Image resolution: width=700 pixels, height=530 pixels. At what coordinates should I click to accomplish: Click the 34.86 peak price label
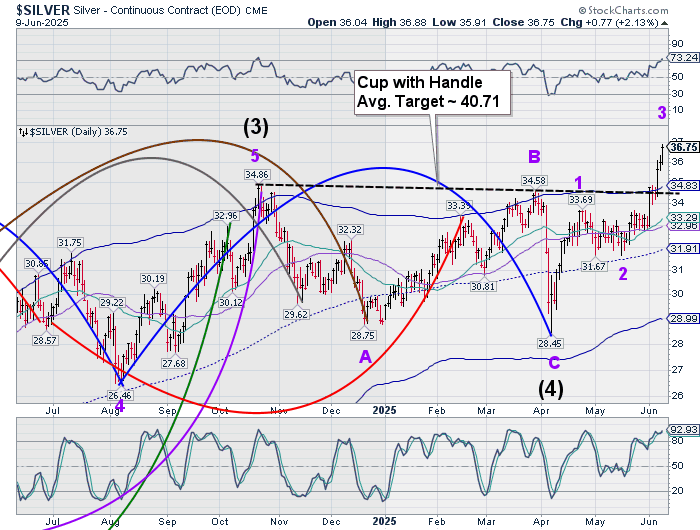(257, 174)
